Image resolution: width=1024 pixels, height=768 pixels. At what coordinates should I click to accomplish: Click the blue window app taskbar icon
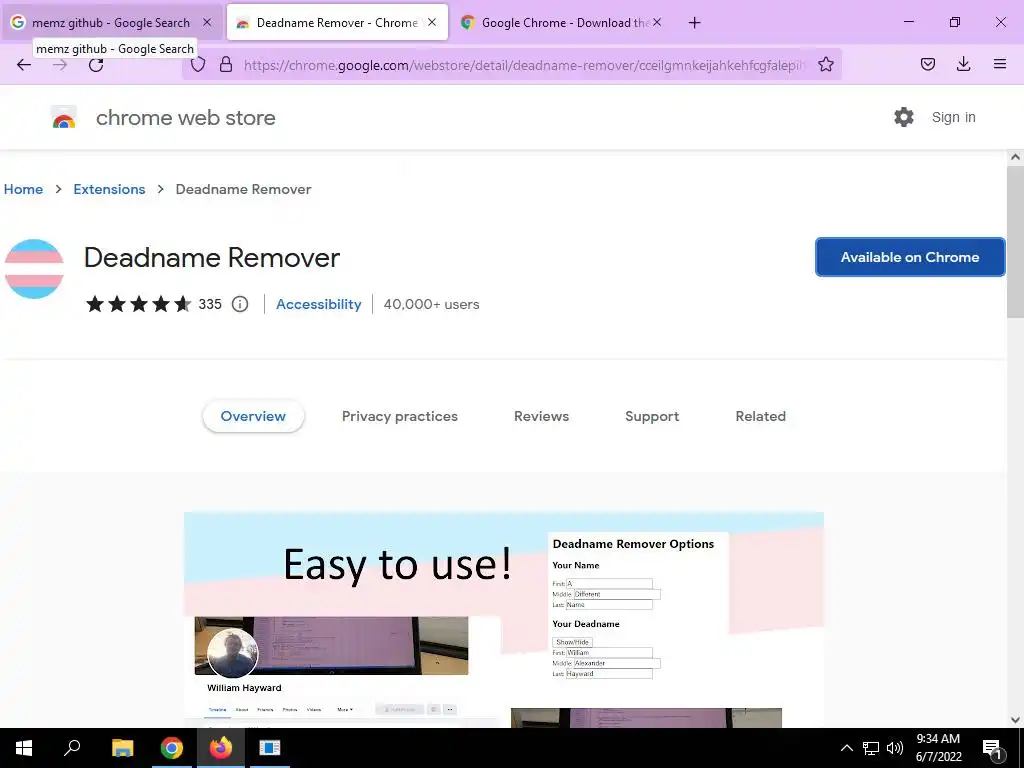click(x=269, y=748)
